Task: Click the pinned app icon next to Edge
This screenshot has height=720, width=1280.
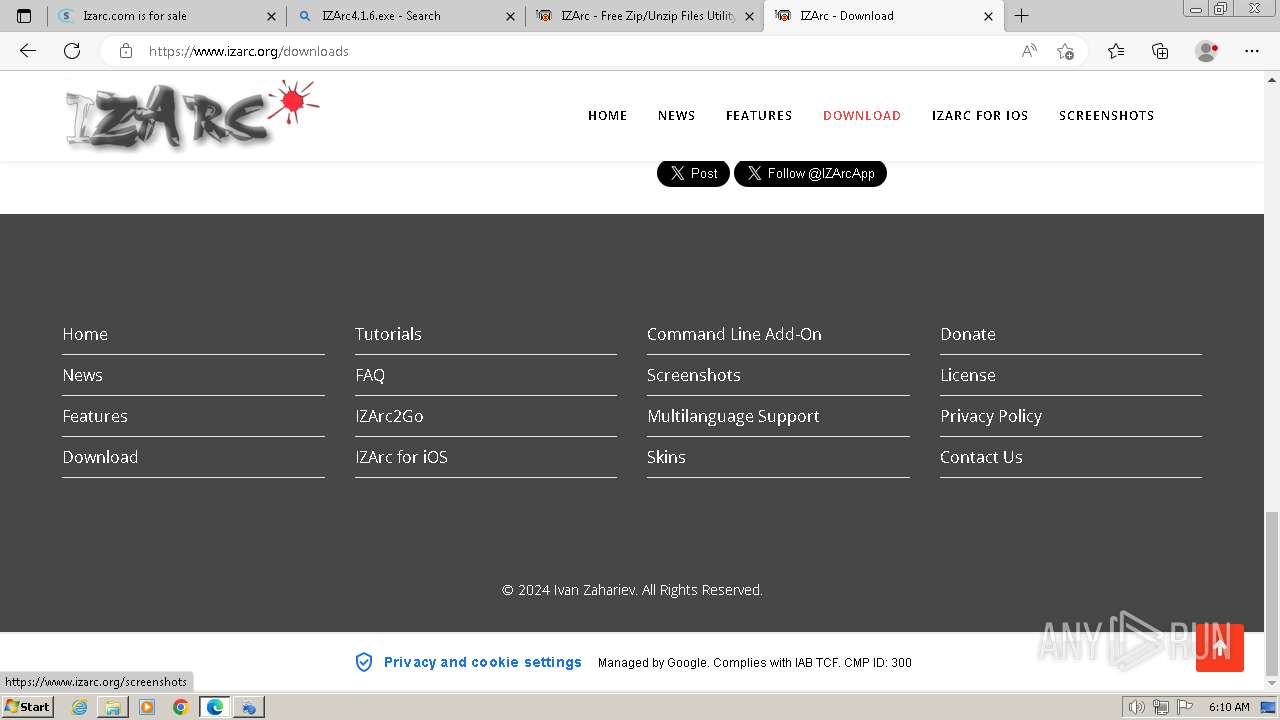Action: coord(249,707)
